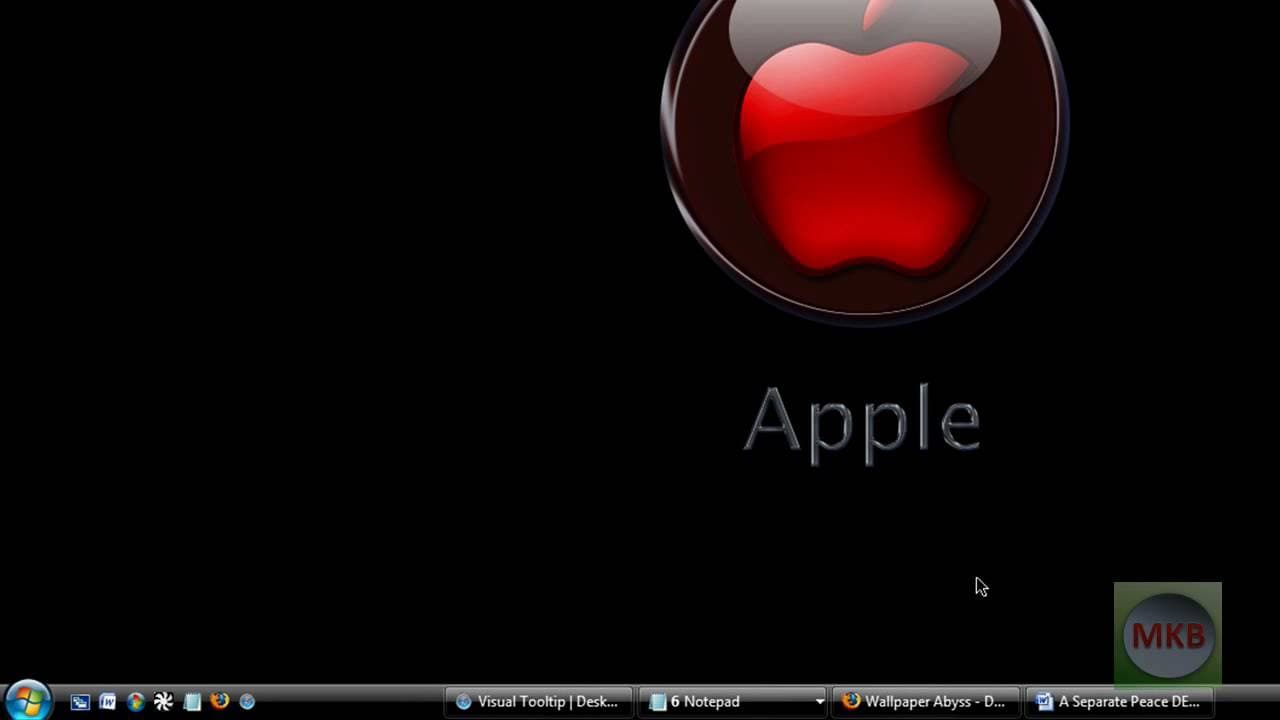
Task: Launch Safari compass icon in Quick Launch
Action: (247, 702)
